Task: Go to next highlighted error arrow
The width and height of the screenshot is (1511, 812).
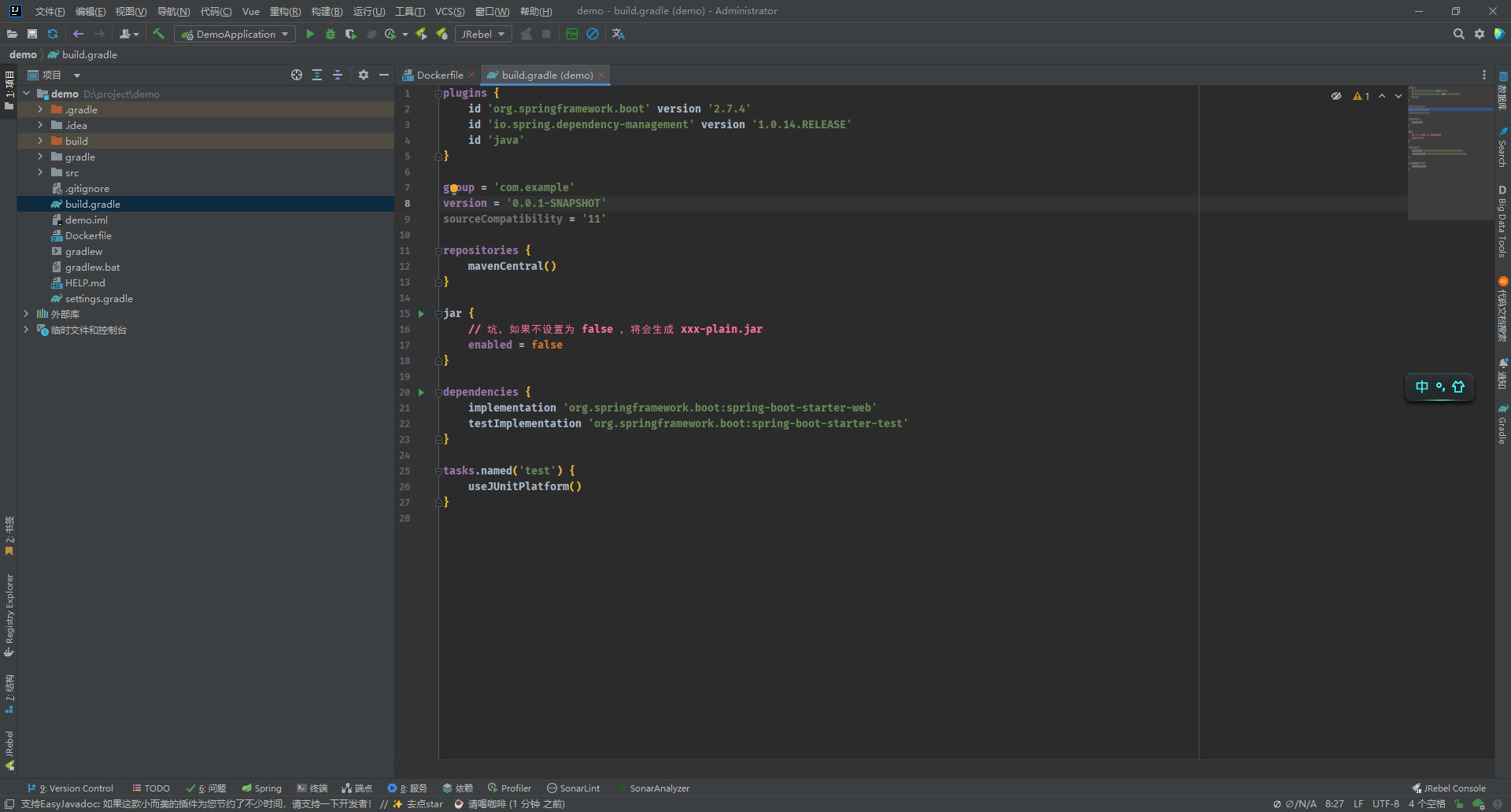Action: point(1398,96)
